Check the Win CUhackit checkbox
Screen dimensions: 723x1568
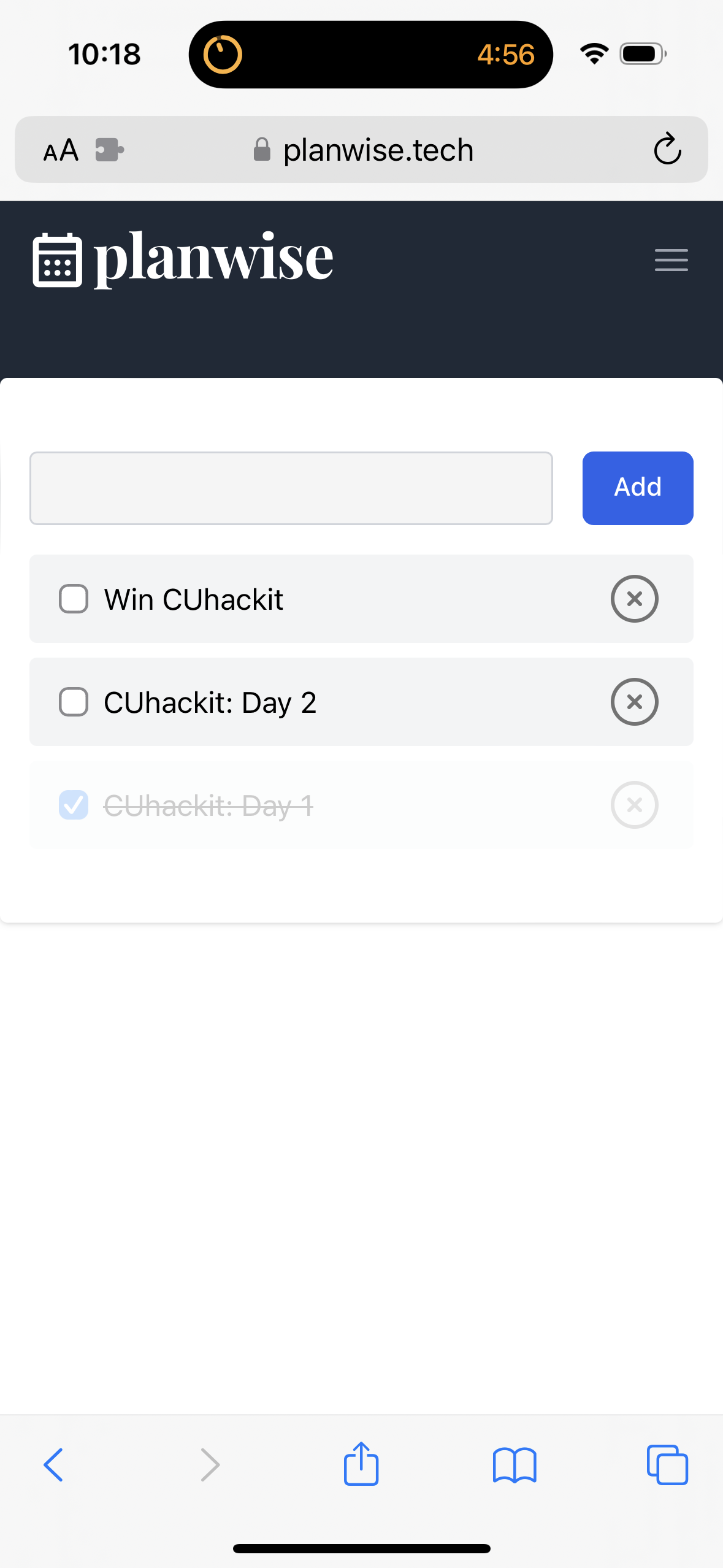[74, 599]
